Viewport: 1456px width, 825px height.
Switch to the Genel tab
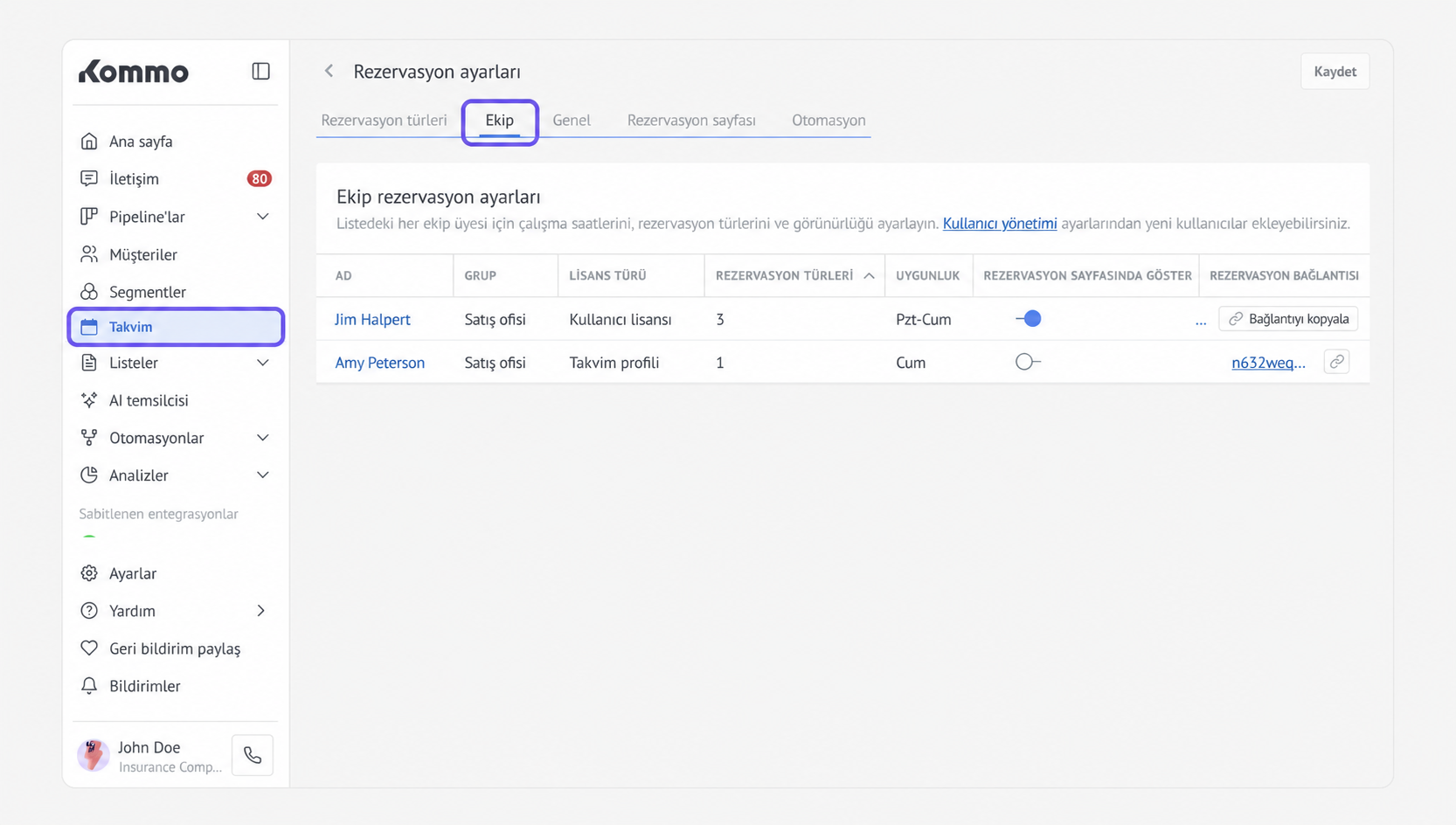tap(572, 121)
